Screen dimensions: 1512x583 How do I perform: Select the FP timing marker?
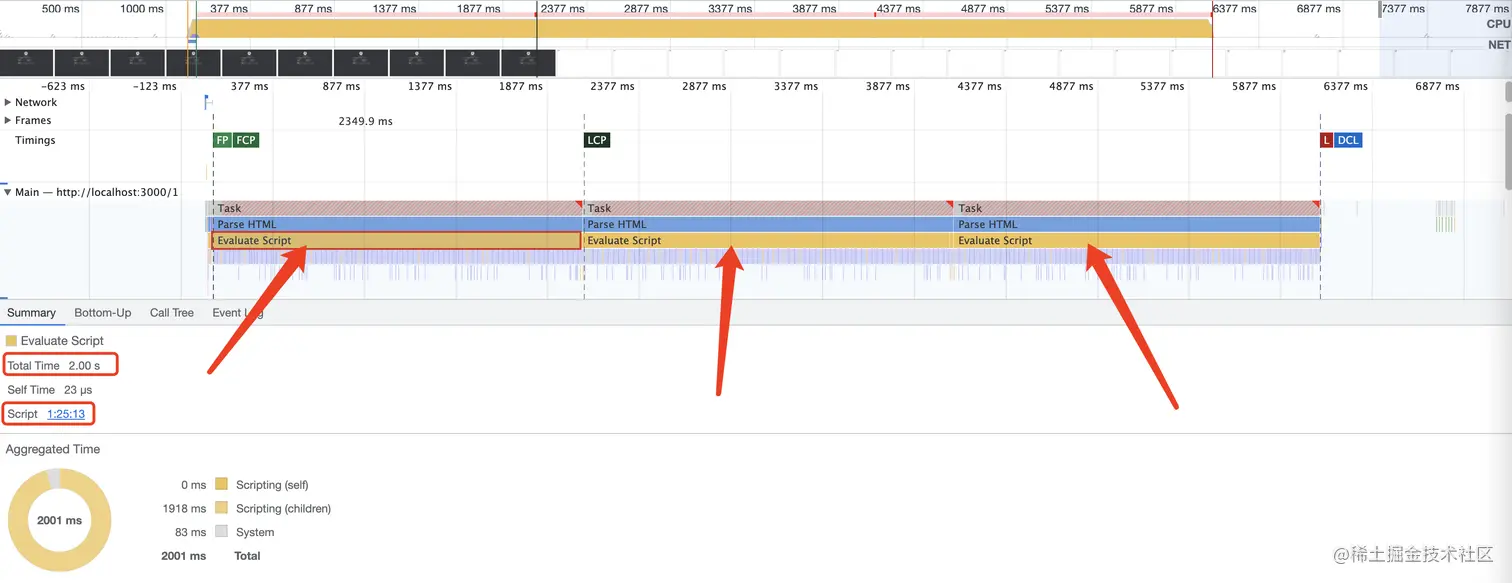pos(222,140)
